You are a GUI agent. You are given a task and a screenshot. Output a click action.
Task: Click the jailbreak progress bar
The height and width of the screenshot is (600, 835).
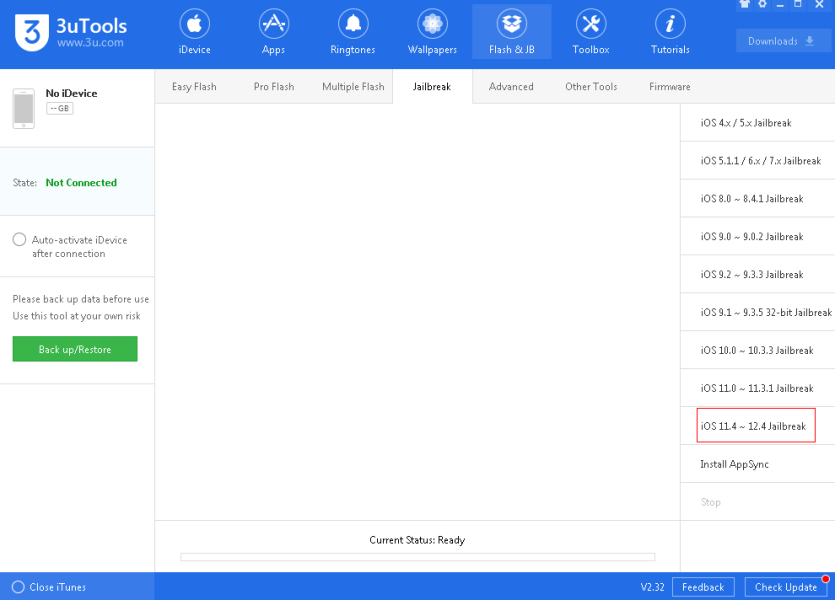point(417,557)
